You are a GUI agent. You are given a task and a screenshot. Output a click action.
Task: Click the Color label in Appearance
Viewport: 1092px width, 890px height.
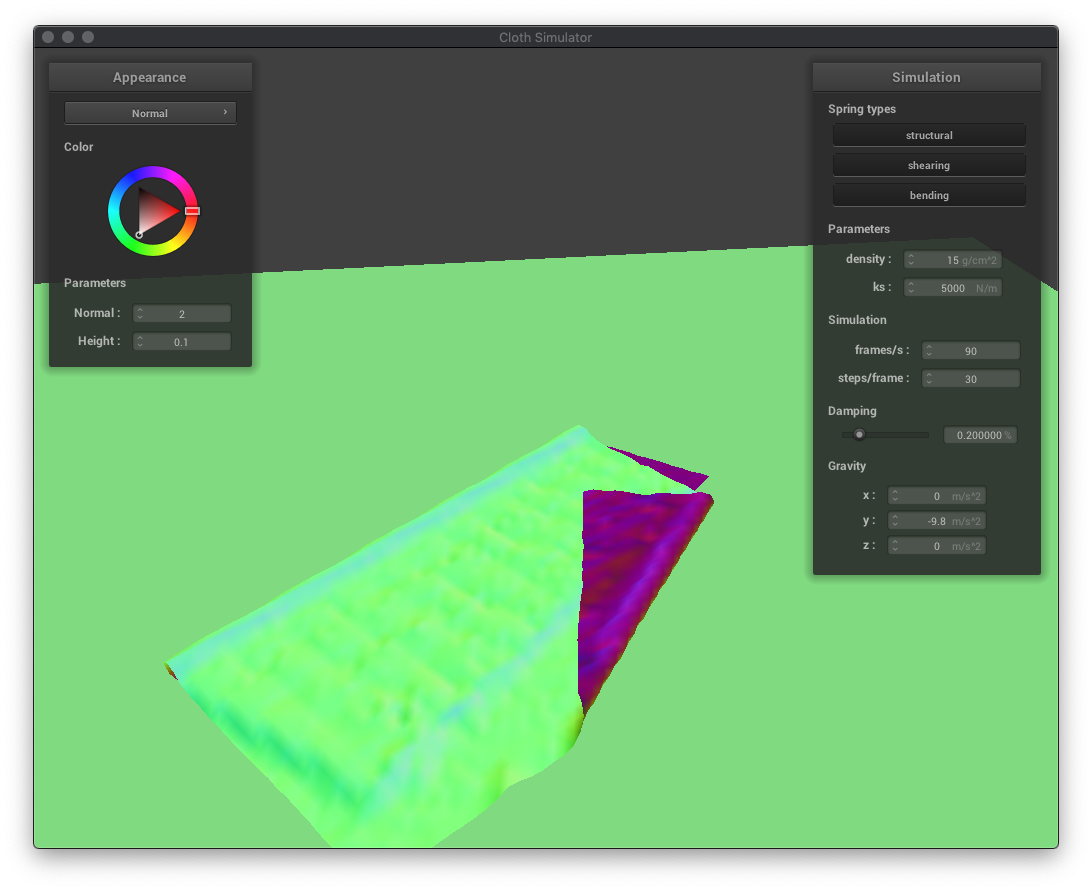pos(78,147)
